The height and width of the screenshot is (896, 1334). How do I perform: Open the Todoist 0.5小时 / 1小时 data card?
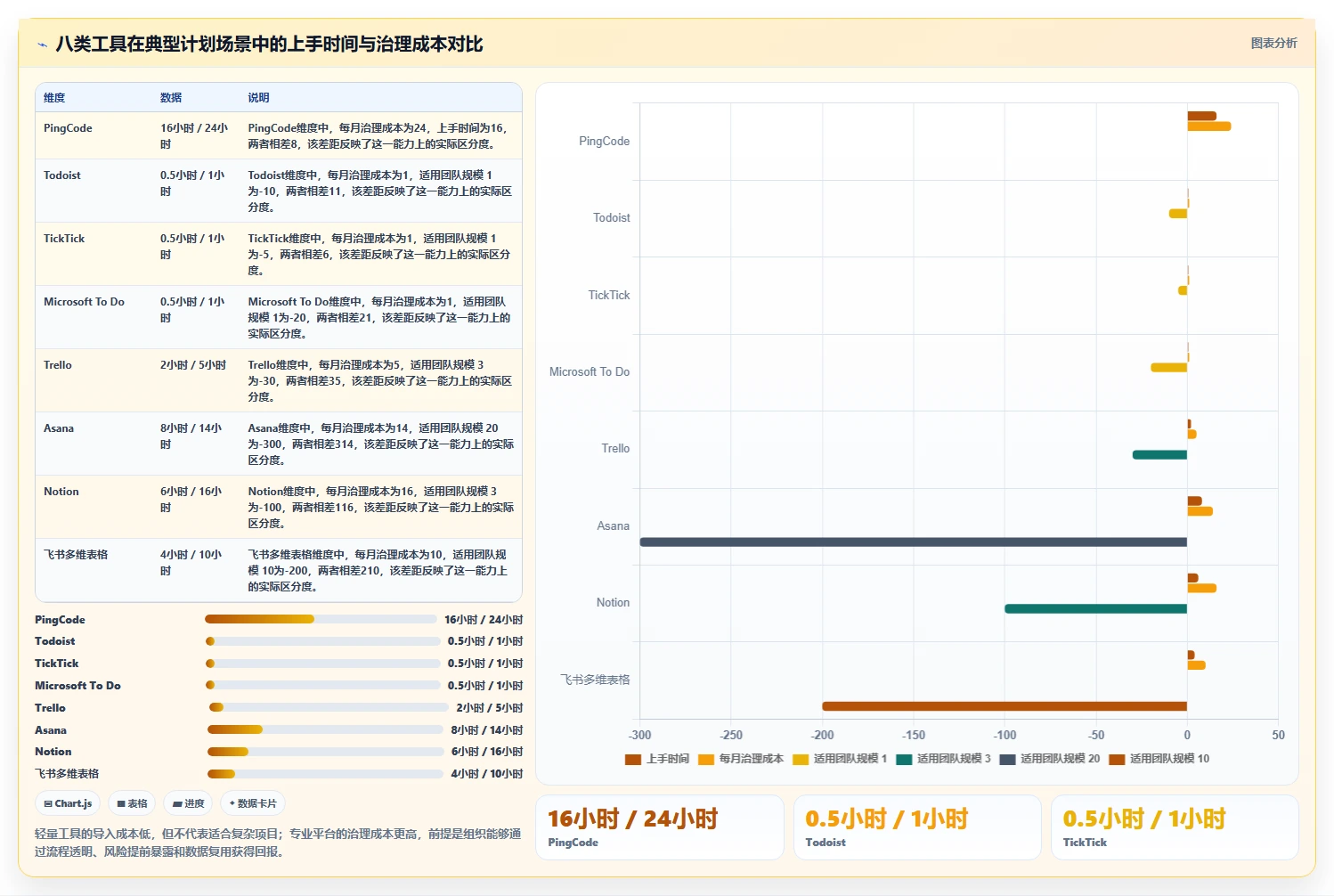[917, 827]
